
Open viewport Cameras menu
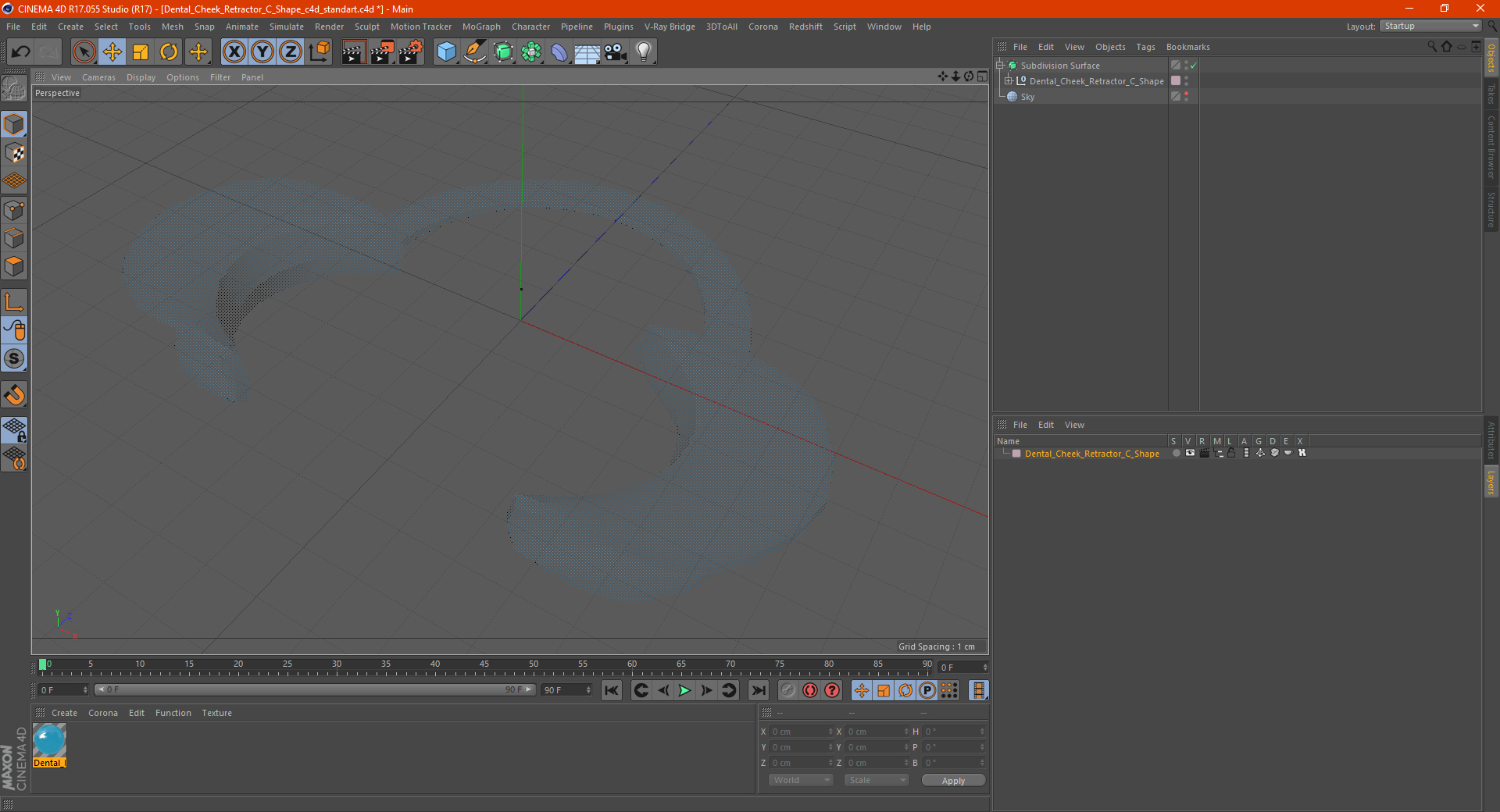click(98, 77)
